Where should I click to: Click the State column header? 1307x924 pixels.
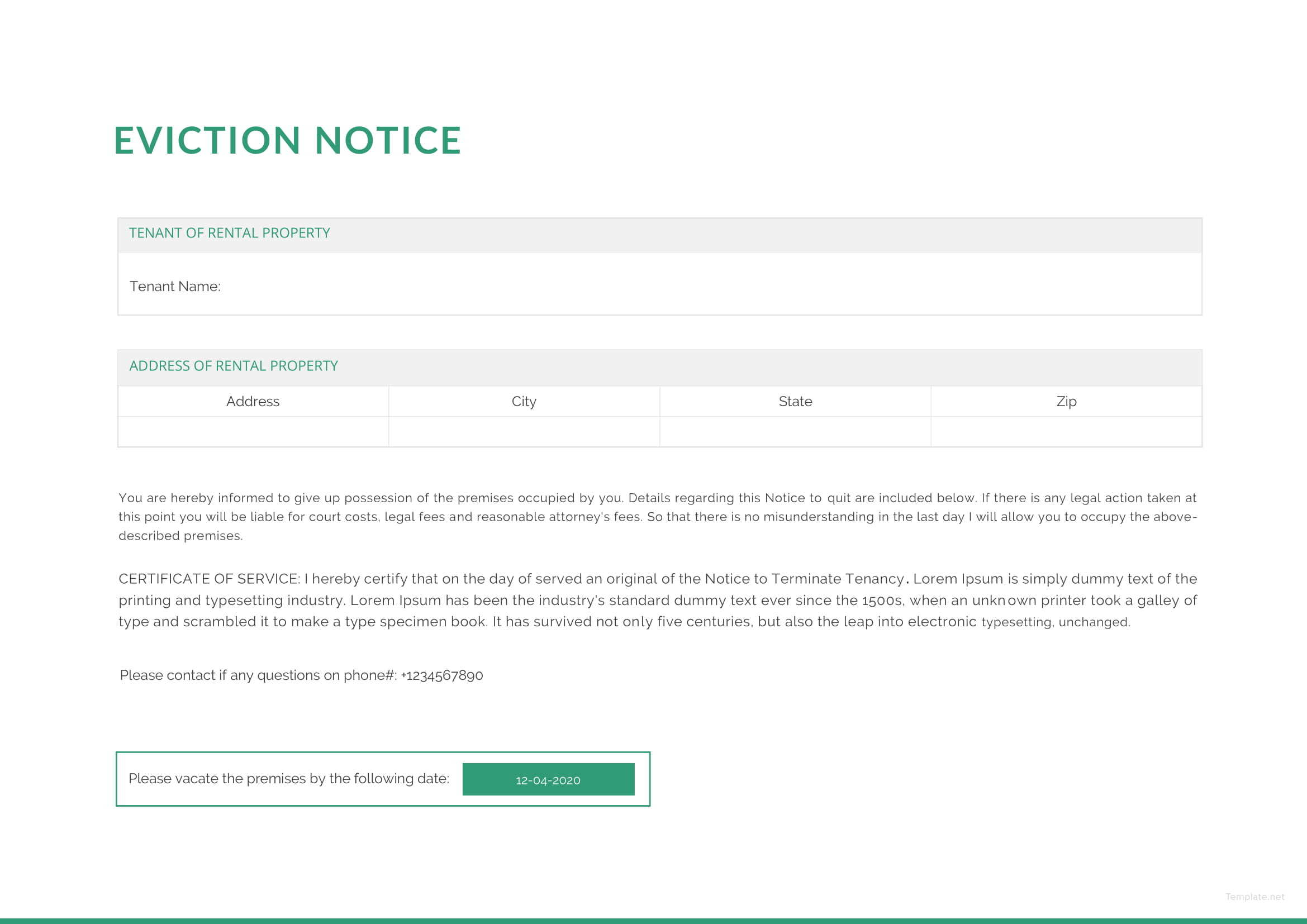[x=795, y=402]
